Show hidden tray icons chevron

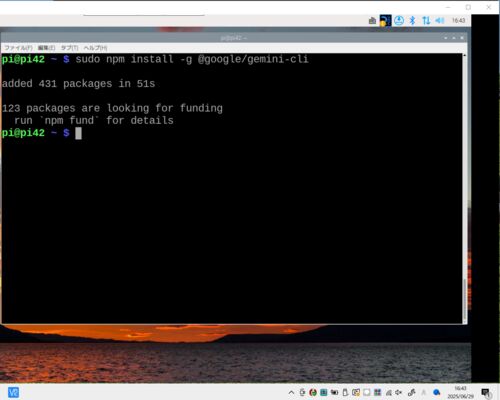[291, 393]
